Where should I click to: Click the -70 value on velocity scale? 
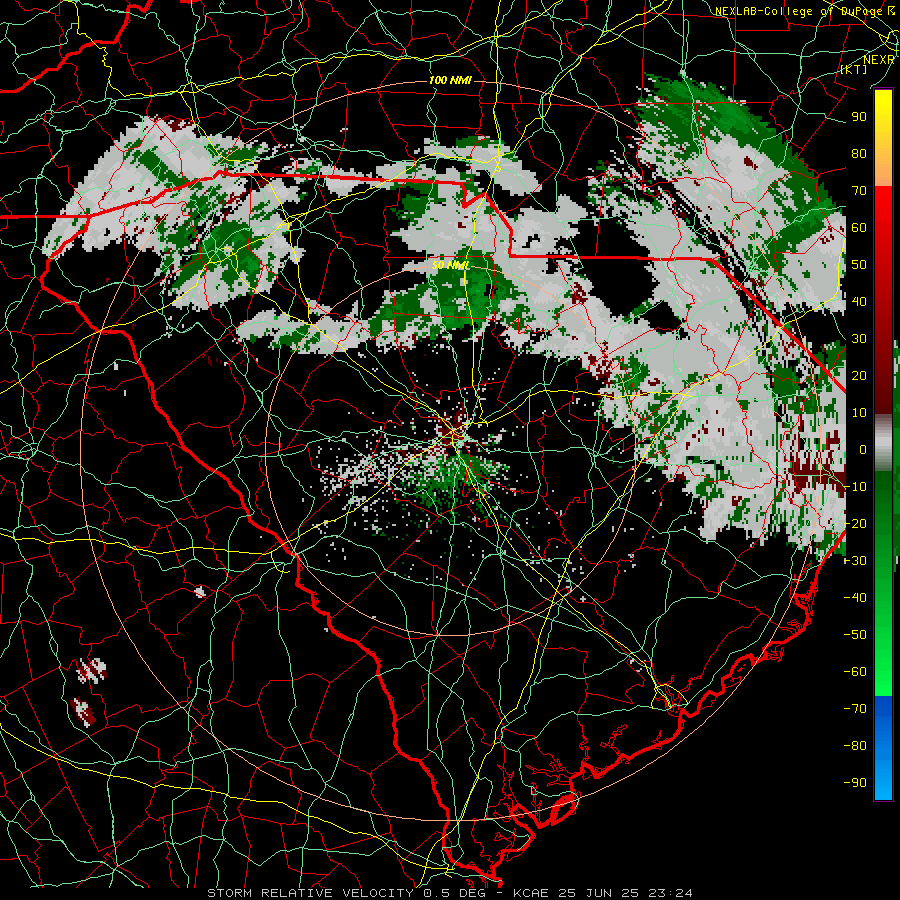click(855, 709)
